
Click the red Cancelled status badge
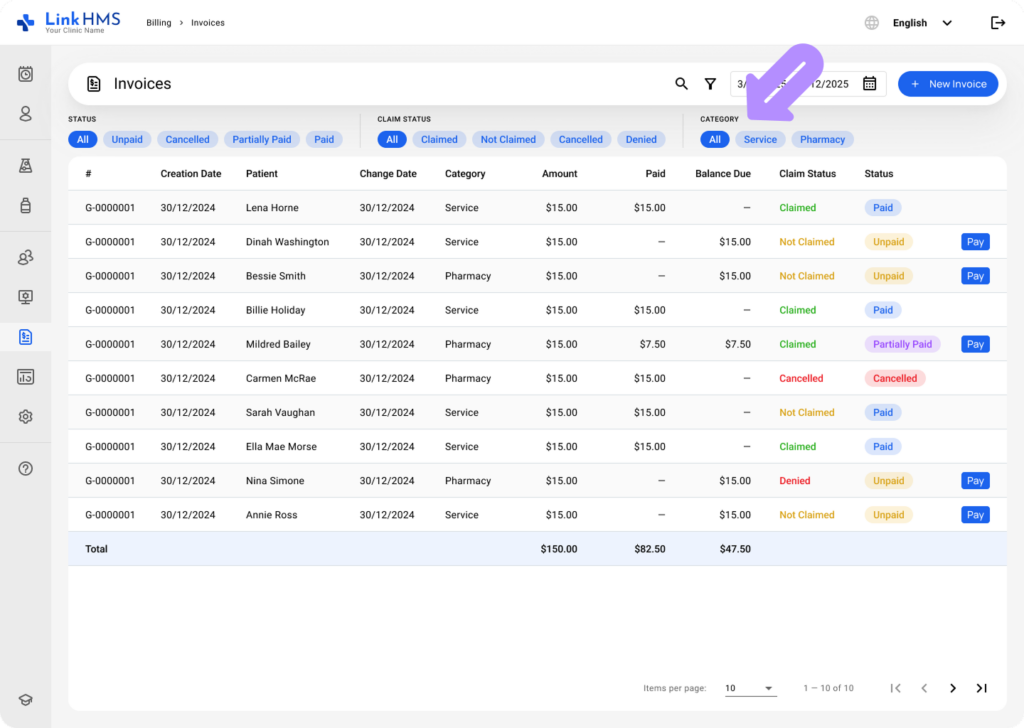(x=895, y=378)
